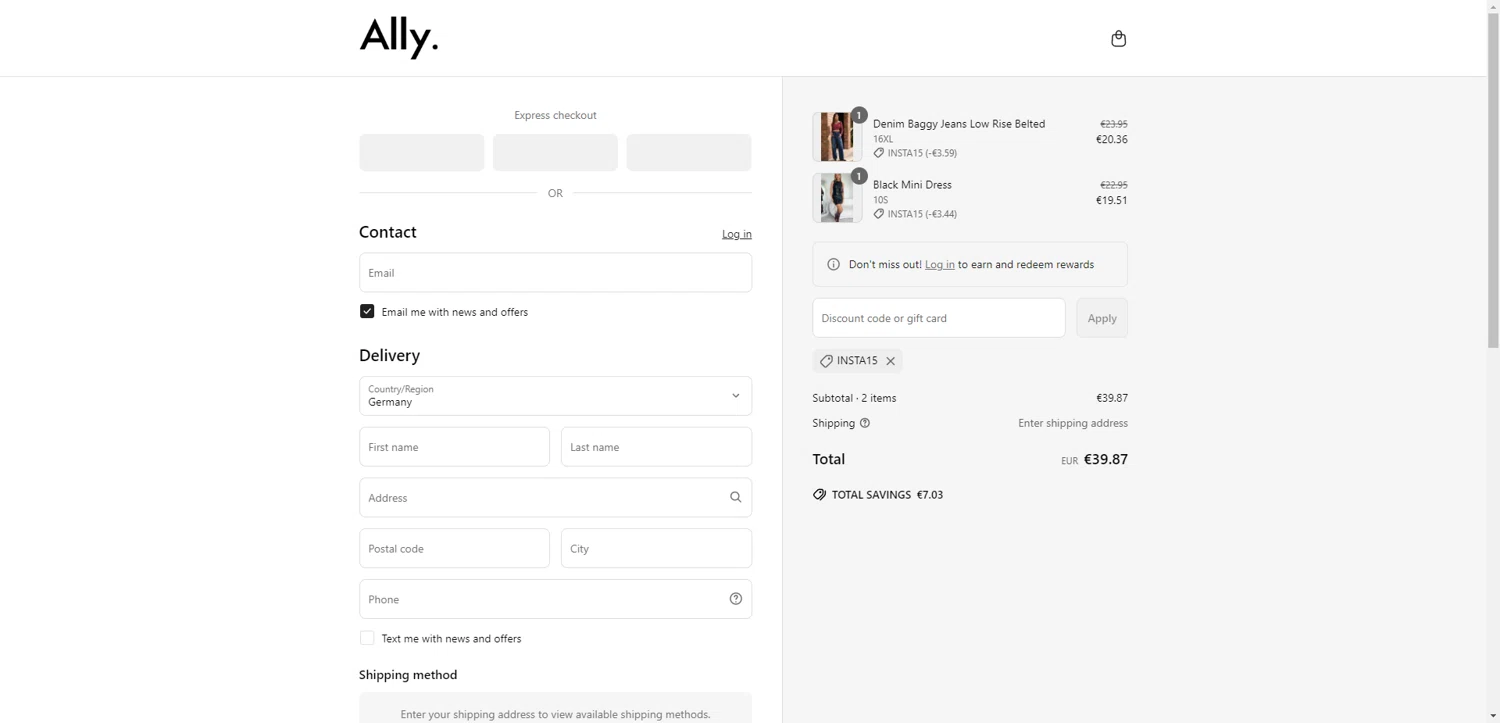This screenshot has width=1500, height=723.
Task: Remove the INSTA15 discount code
Action: pyautogui.click(x=890, y=361)
